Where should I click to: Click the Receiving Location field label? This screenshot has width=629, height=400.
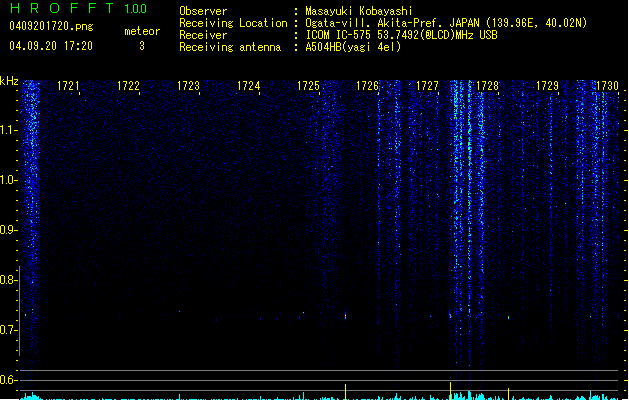coord(233,23)
